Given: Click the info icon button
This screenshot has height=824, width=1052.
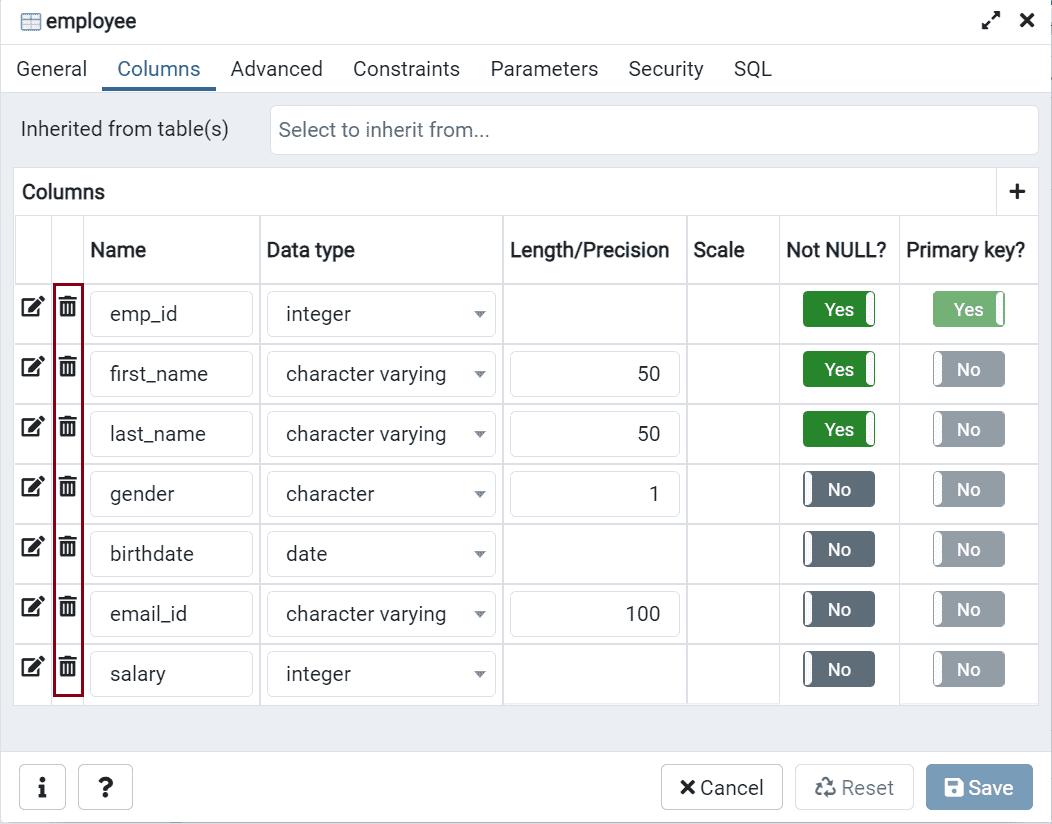Looking at the screenshot, I should tap(42, 788).
